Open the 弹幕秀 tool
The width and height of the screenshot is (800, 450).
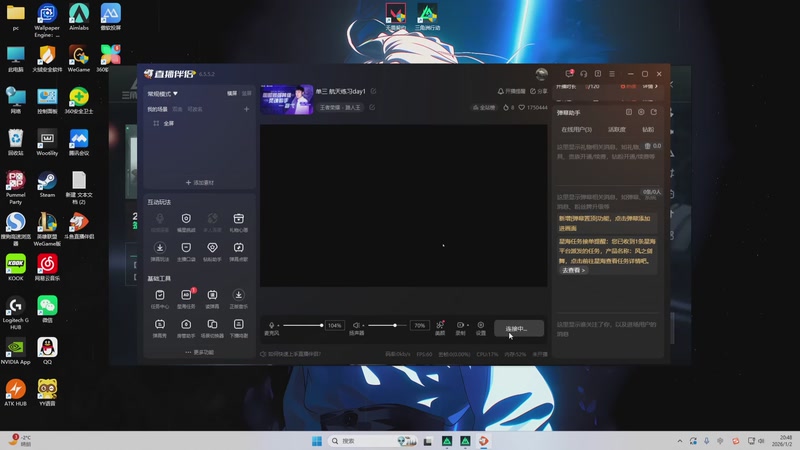[x=160, y=328]
